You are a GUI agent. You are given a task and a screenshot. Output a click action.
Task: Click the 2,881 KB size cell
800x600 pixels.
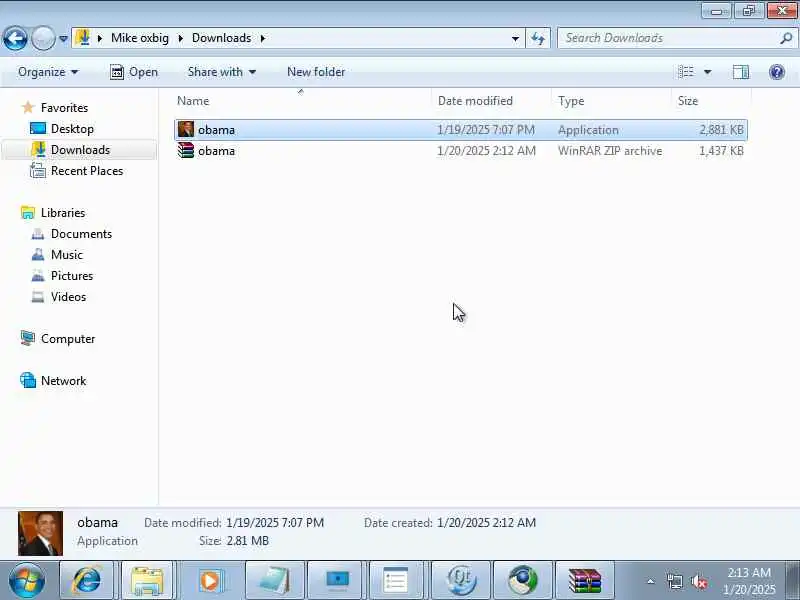tap(721, 130)
